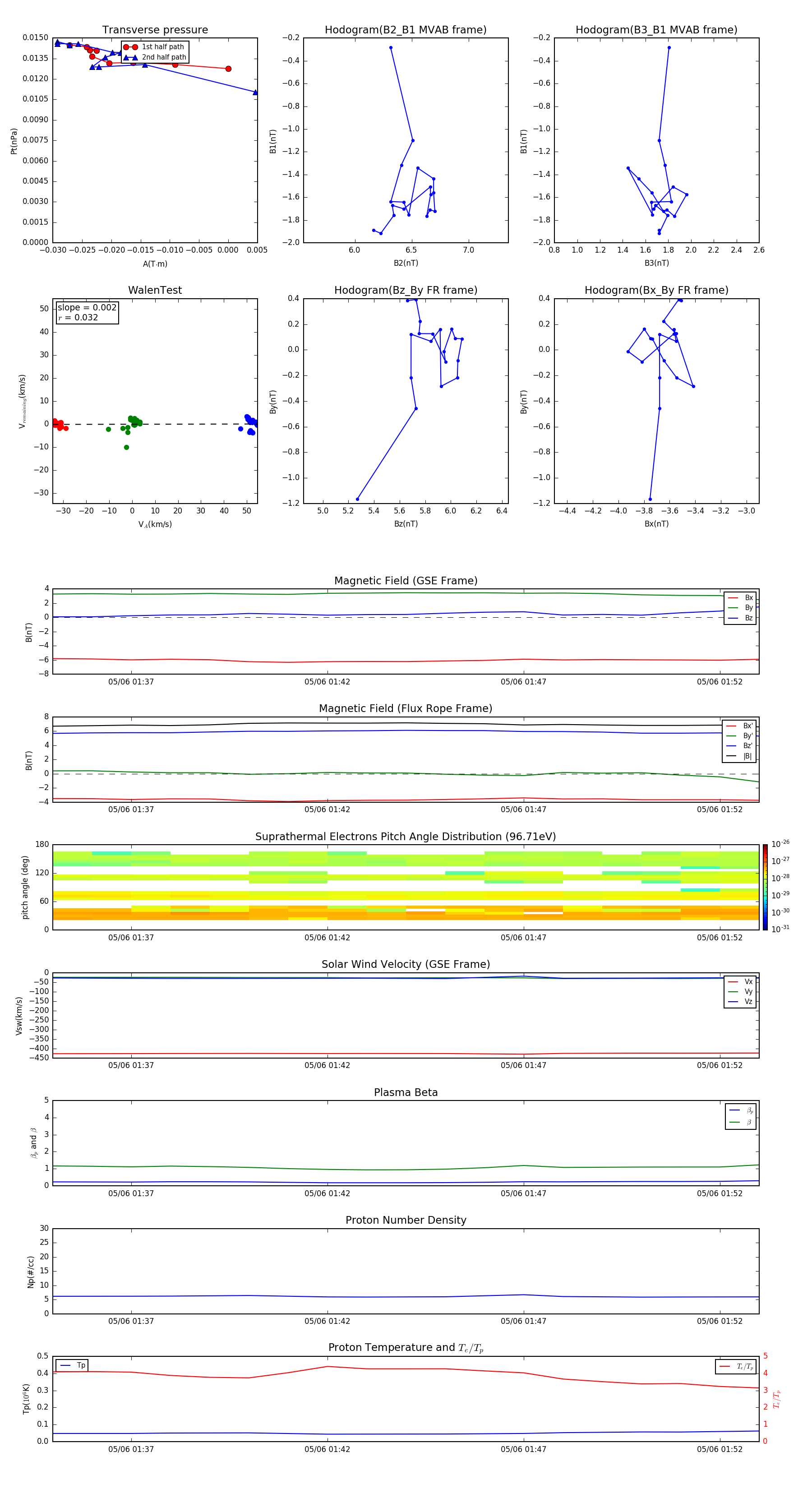
Task: Select the Bx' entry in Flux Rope legend
Action: [740, 726]
